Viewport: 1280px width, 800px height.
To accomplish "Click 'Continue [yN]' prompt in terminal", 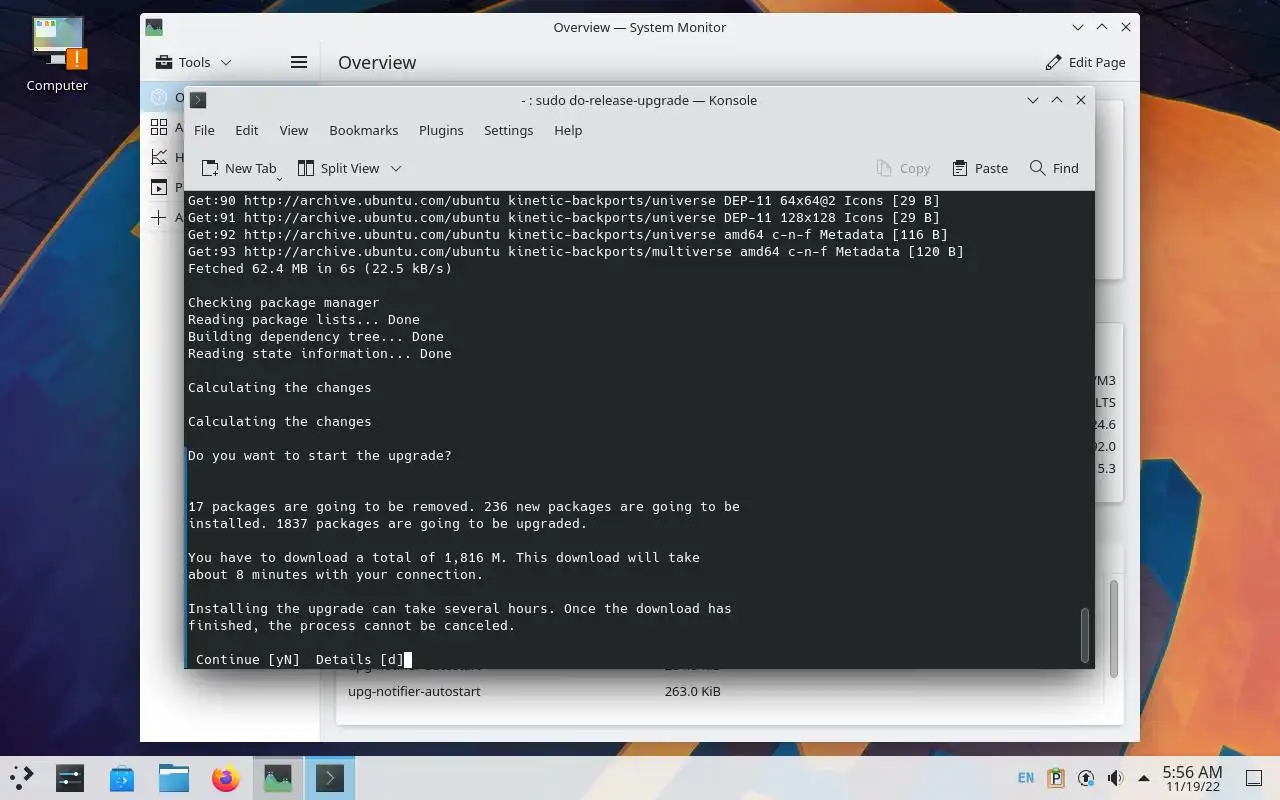I will pos(248,659).
